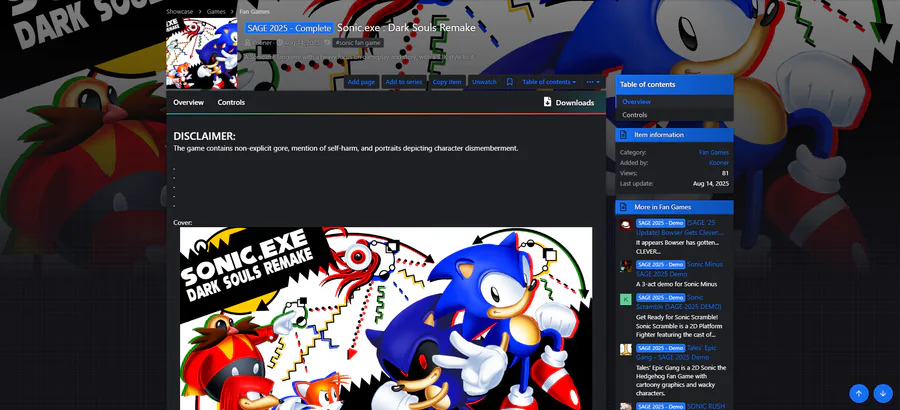
Task: Open the Downloads tab with file icon
Action: click(568, 102)
